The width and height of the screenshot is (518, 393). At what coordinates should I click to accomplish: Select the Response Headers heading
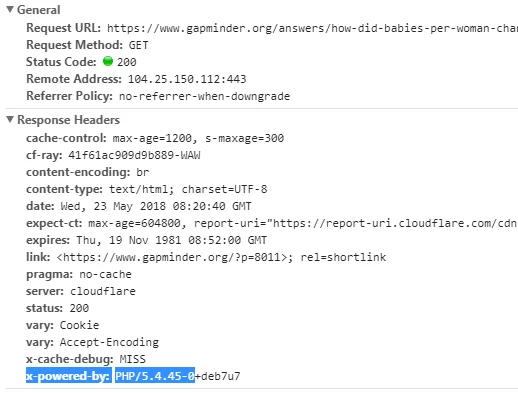tap(68, 120)
